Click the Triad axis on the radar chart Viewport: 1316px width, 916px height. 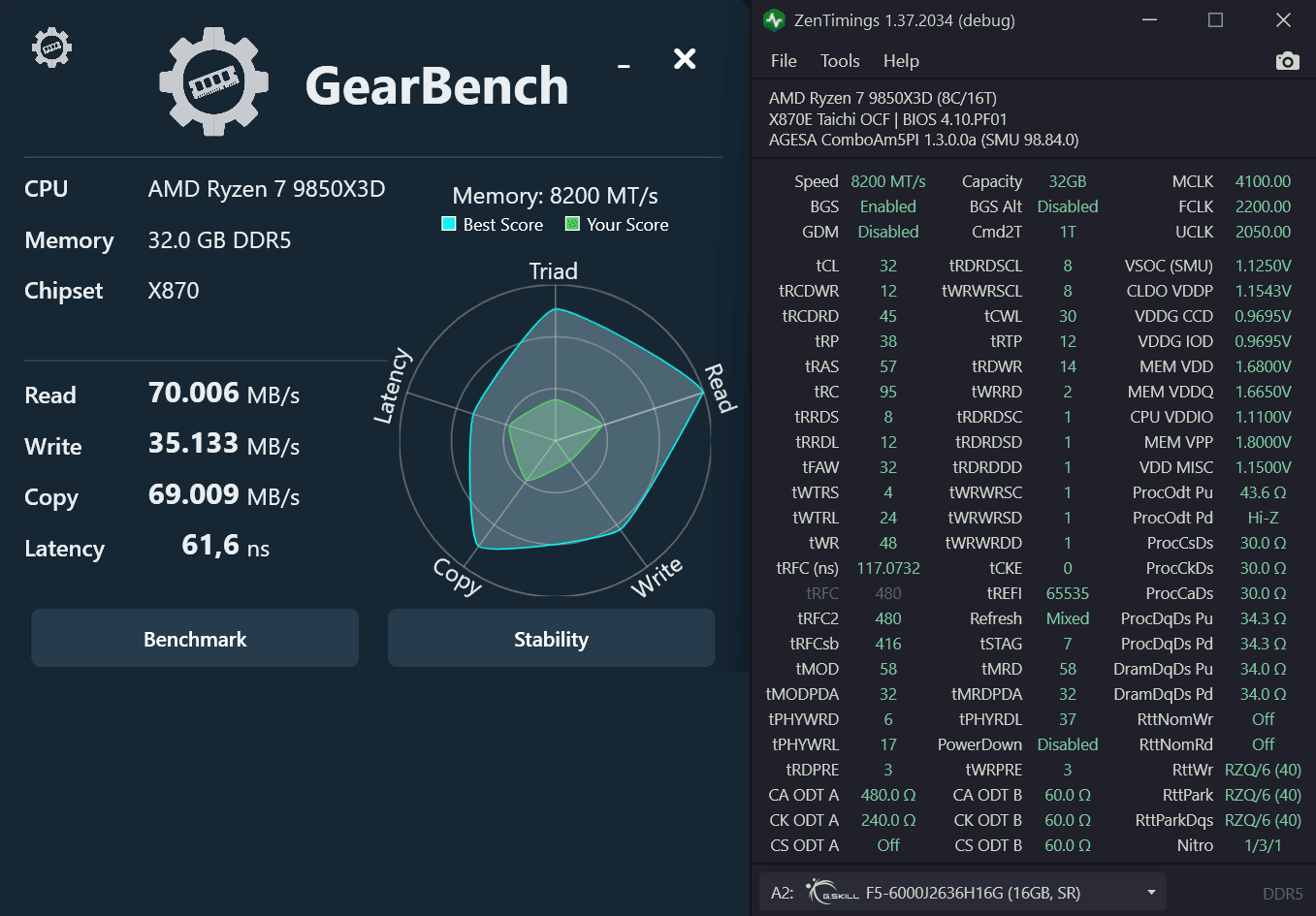[553, 271]
